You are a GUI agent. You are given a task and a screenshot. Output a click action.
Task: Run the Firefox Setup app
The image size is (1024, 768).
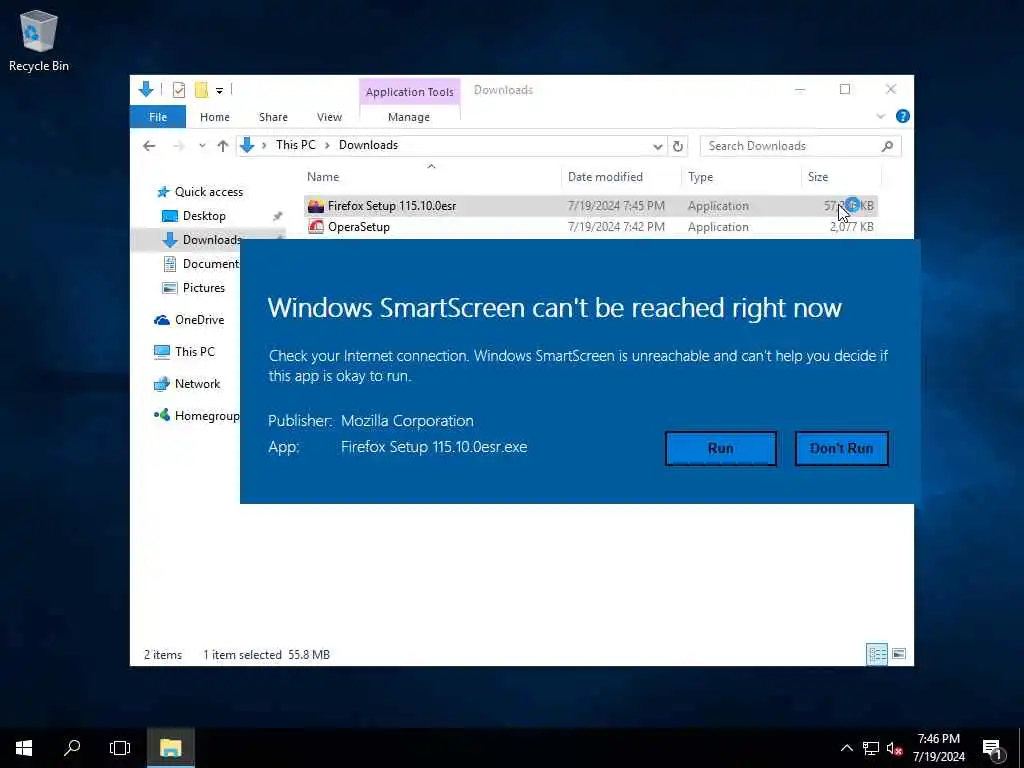click(720, 448)
